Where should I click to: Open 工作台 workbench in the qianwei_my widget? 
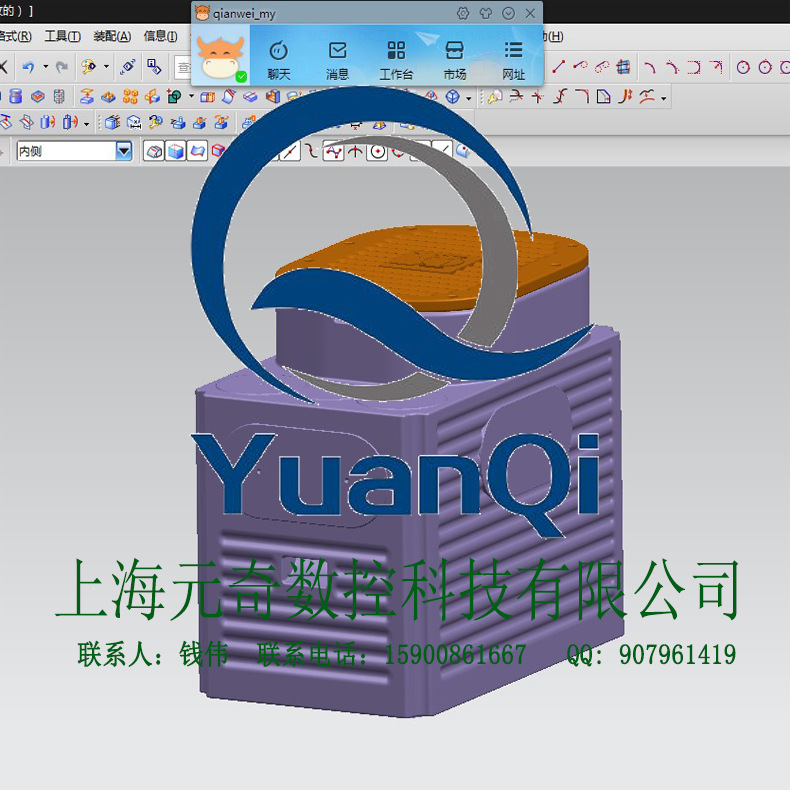click(x=396, y=61)
